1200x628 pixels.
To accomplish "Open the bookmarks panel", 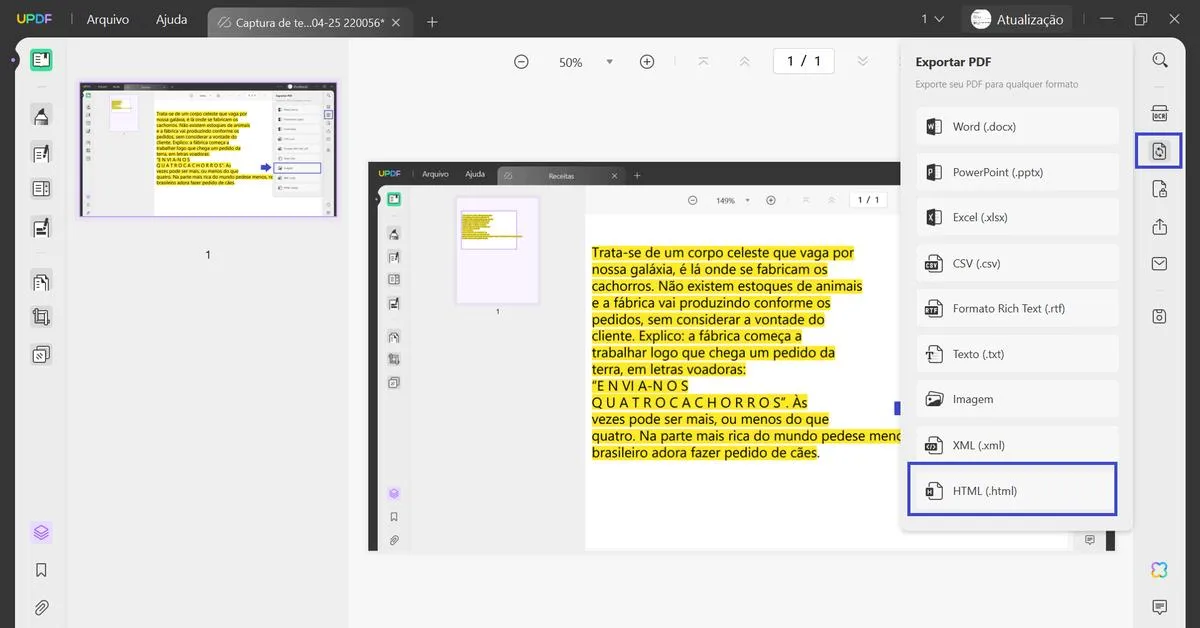I will point(41,568).
